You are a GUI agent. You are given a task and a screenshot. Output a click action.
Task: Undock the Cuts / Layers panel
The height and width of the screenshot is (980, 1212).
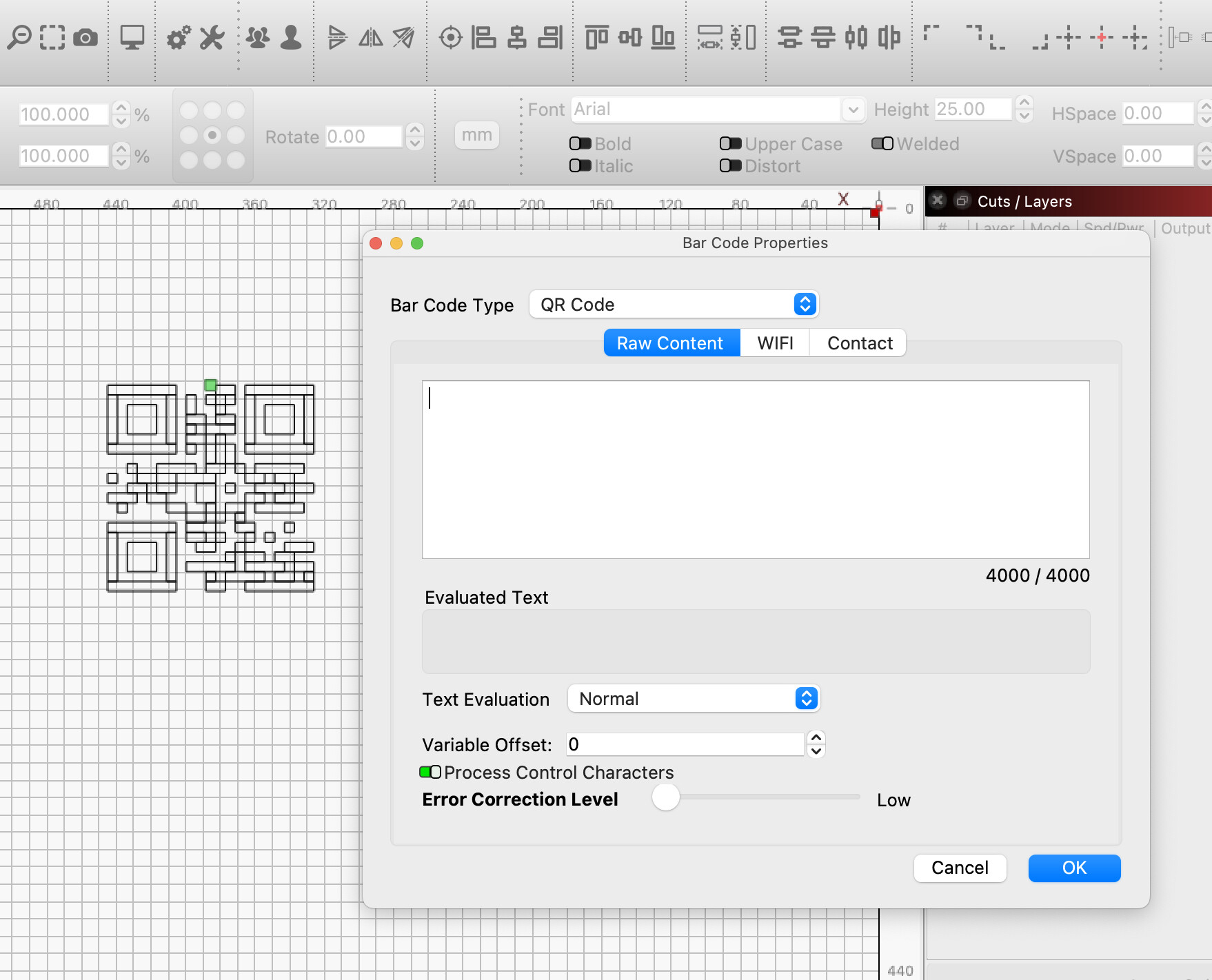click(962, 201)
